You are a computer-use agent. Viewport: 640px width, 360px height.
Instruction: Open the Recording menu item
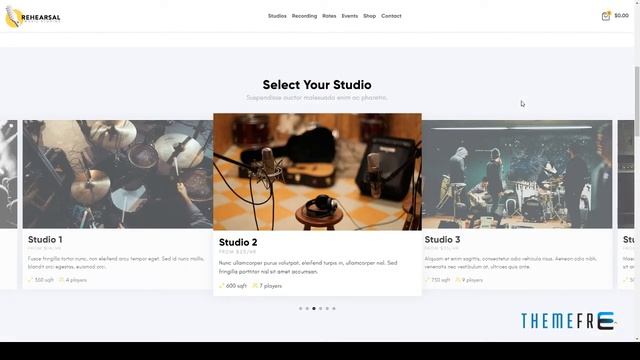pos(304,16)
